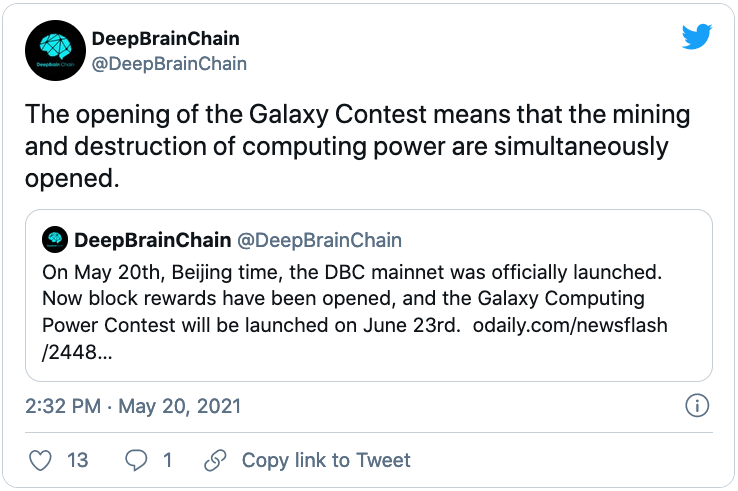Click the quoted tweet's DeepBrainChain name

152,240
